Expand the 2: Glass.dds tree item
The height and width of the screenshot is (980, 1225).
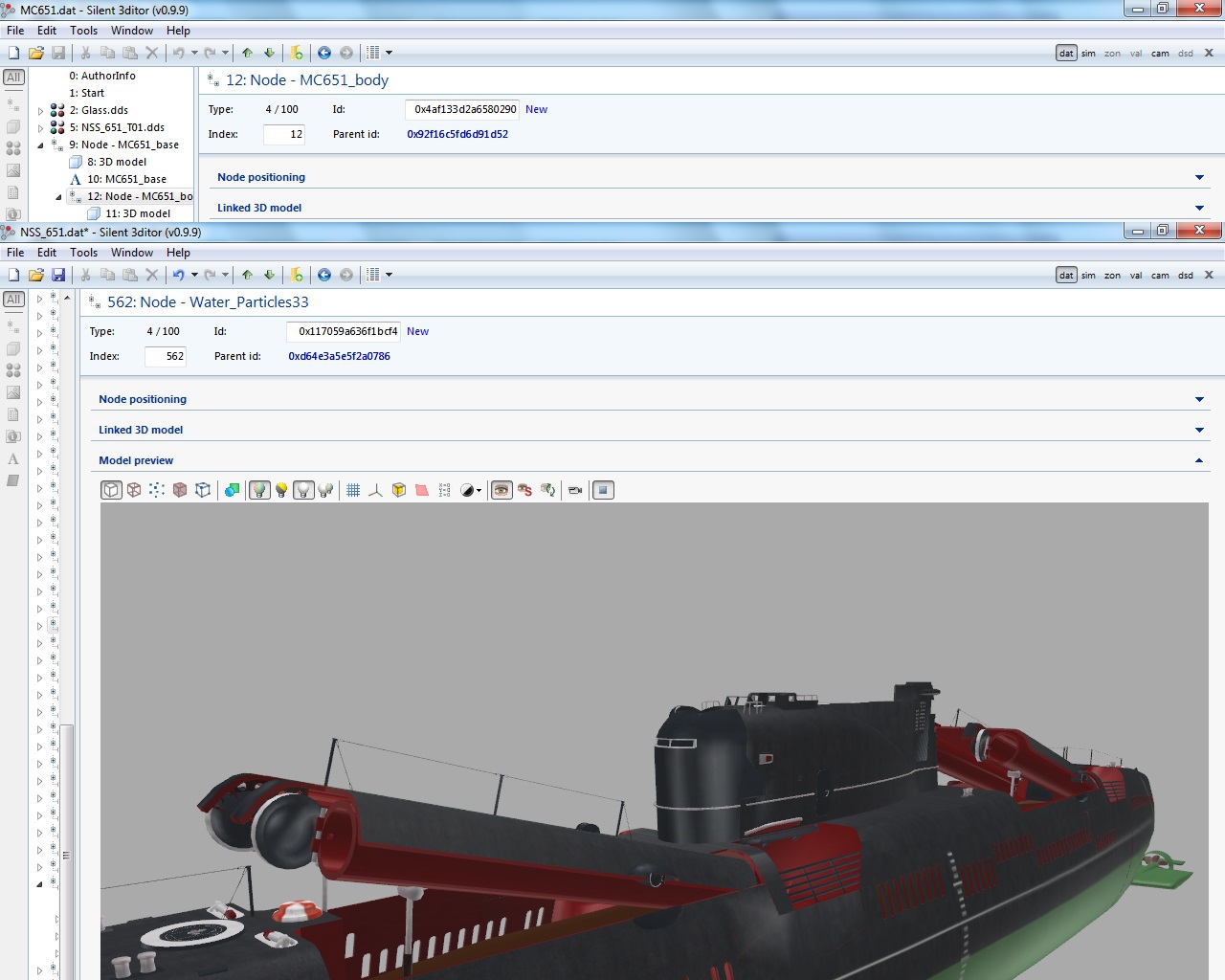pos(40,111)
